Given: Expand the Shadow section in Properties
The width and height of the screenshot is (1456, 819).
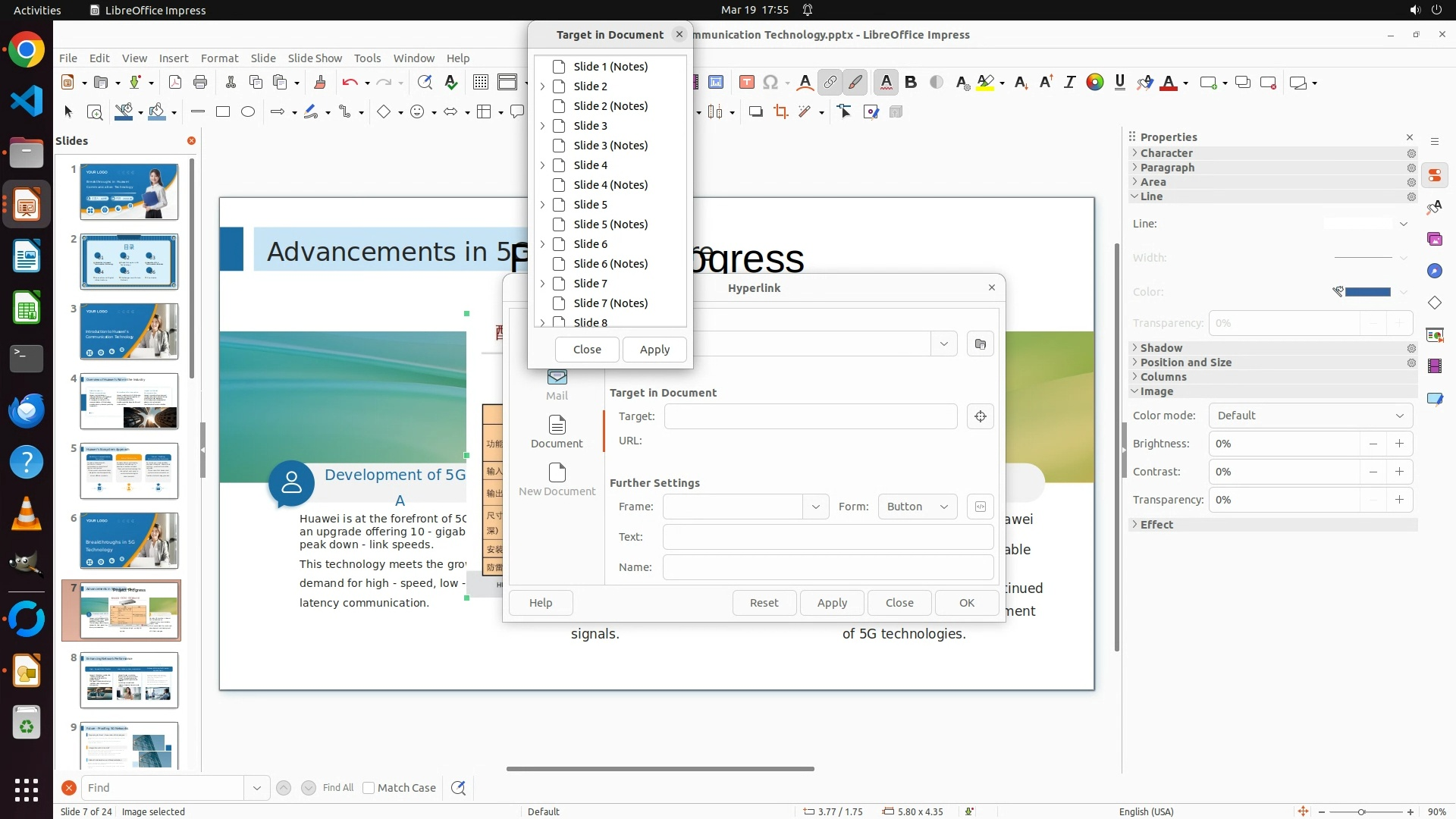Looking at the screenshot, I should pyautogui.click(x=1160, y=348).
